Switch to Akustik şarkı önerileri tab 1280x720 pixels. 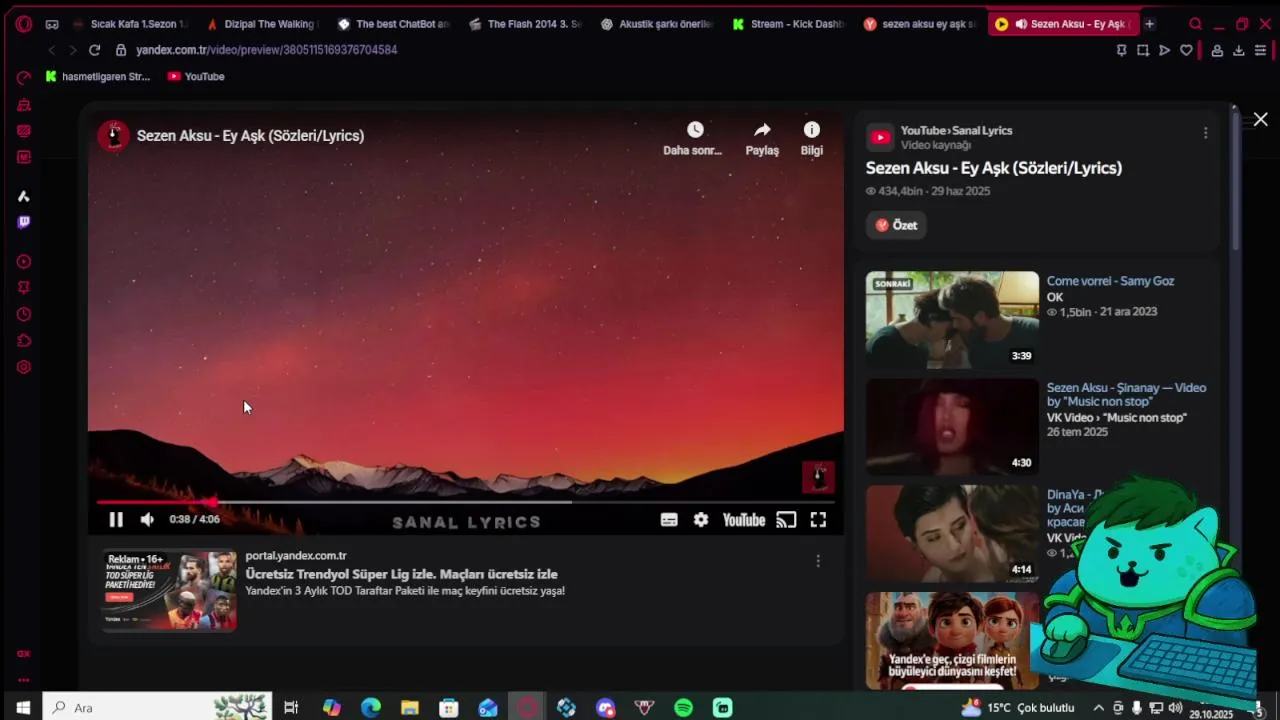pos(658,24)
